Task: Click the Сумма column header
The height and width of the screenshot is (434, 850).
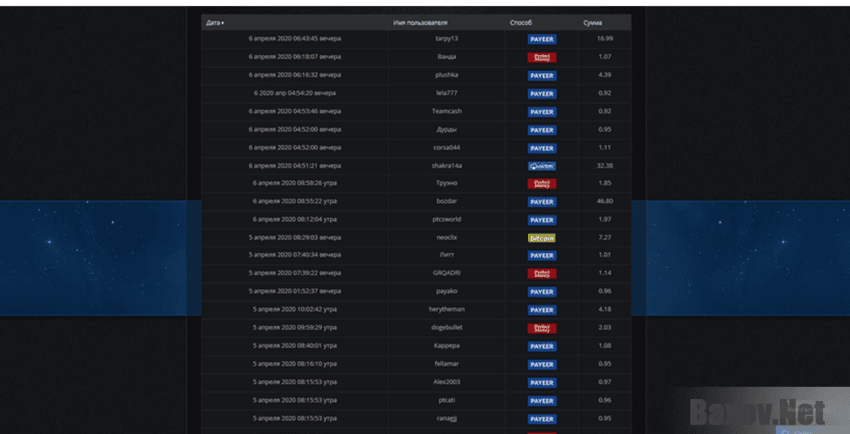Action: pyautogui.click(x=593, y=21)
